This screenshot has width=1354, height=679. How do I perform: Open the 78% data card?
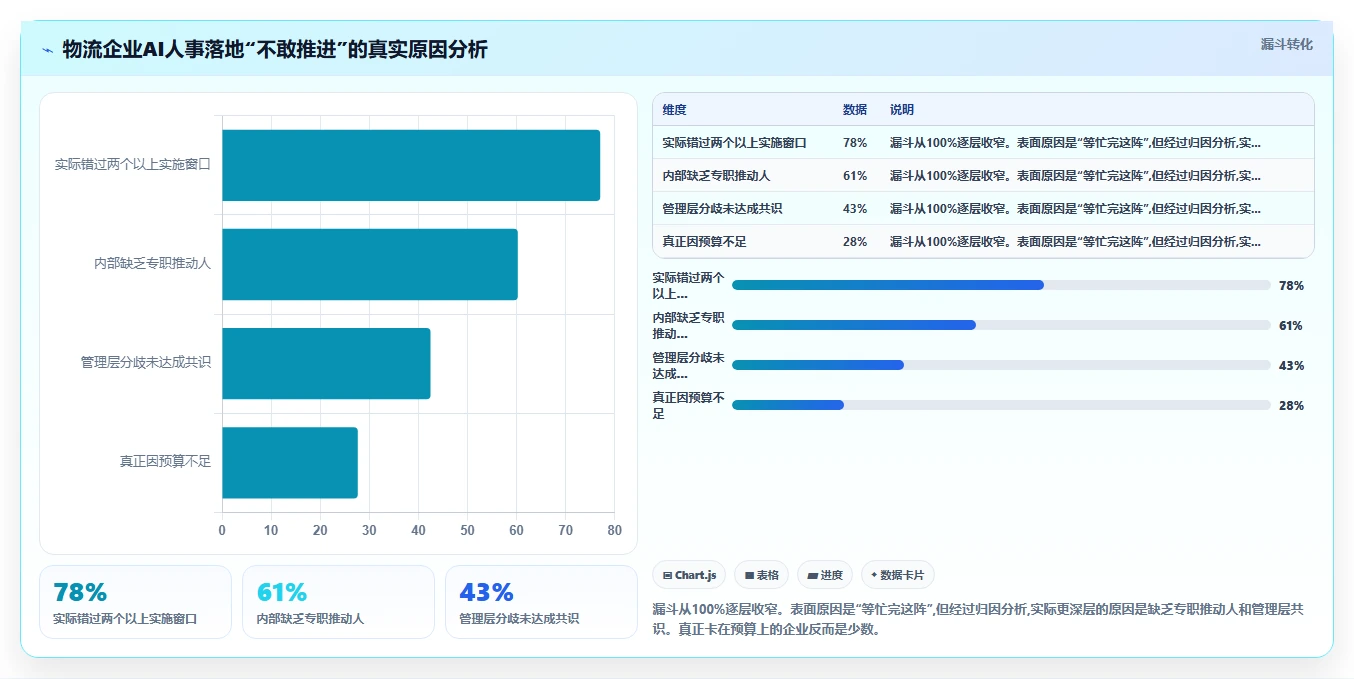(135, 602)
